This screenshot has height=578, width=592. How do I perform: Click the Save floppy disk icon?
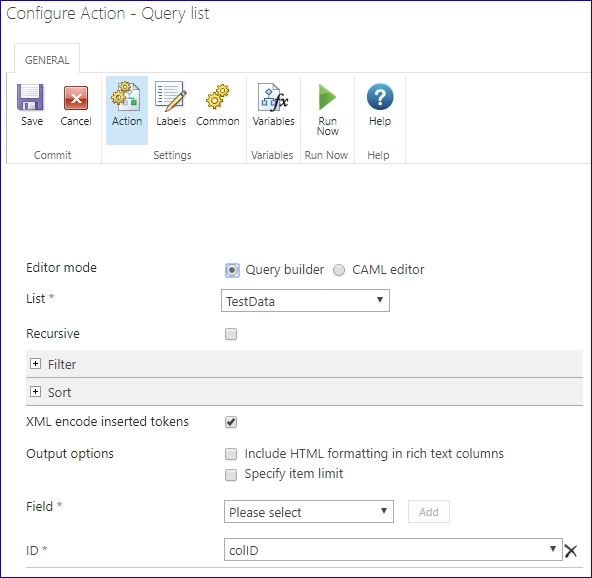point(30,97)
